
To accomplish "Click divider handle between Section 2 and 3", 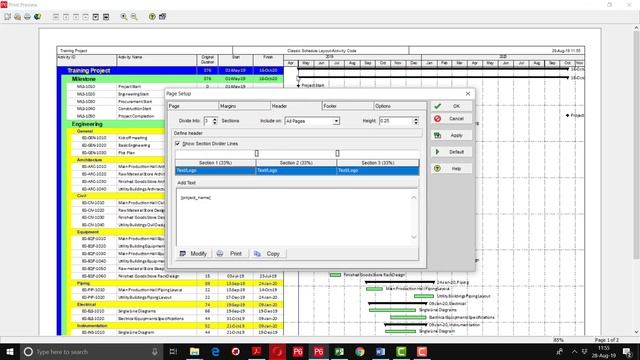I will pyautogui.click(x=337, y=153).
